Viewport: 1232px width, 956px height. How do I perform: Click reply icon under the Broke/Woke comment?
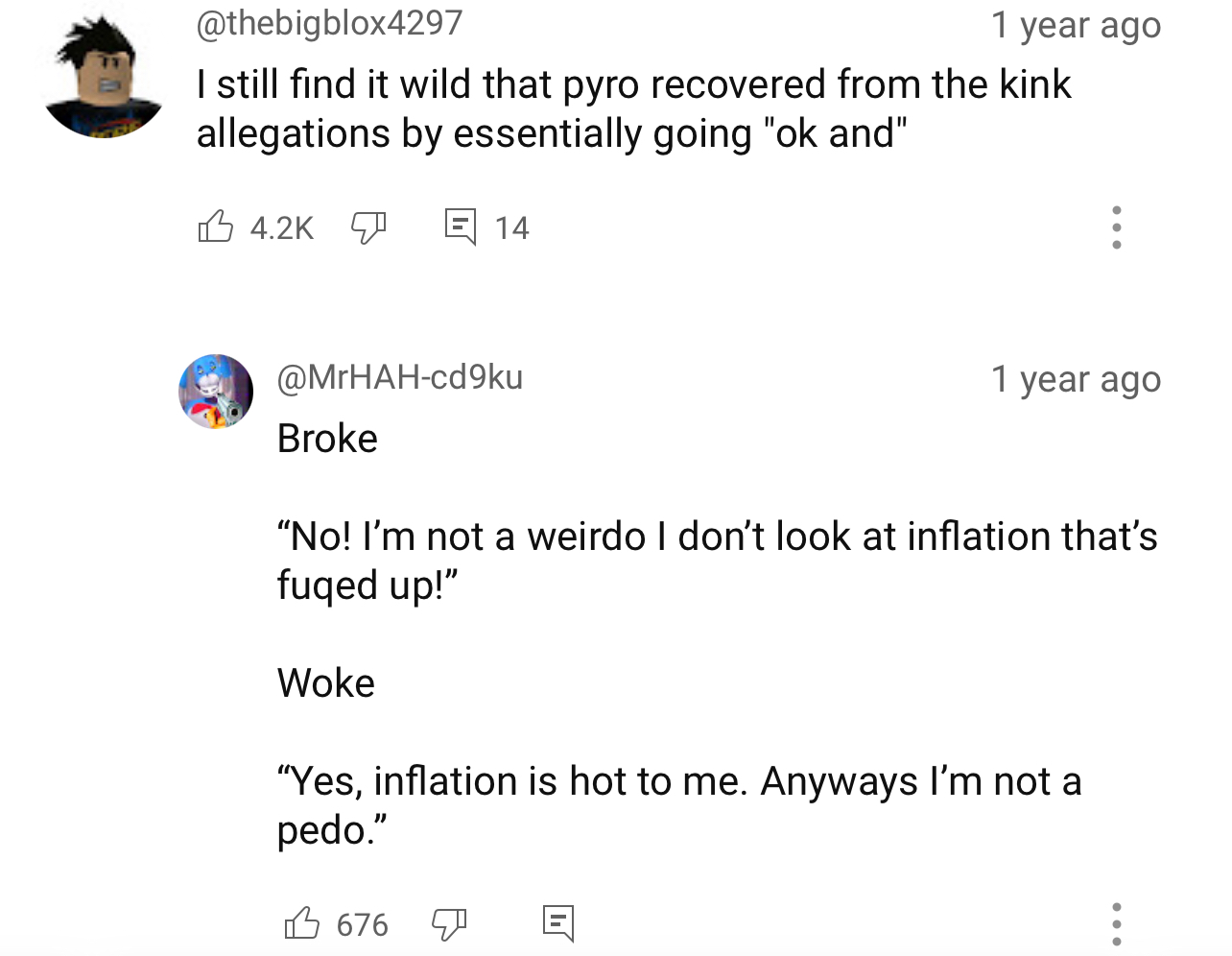coord(557,922)
